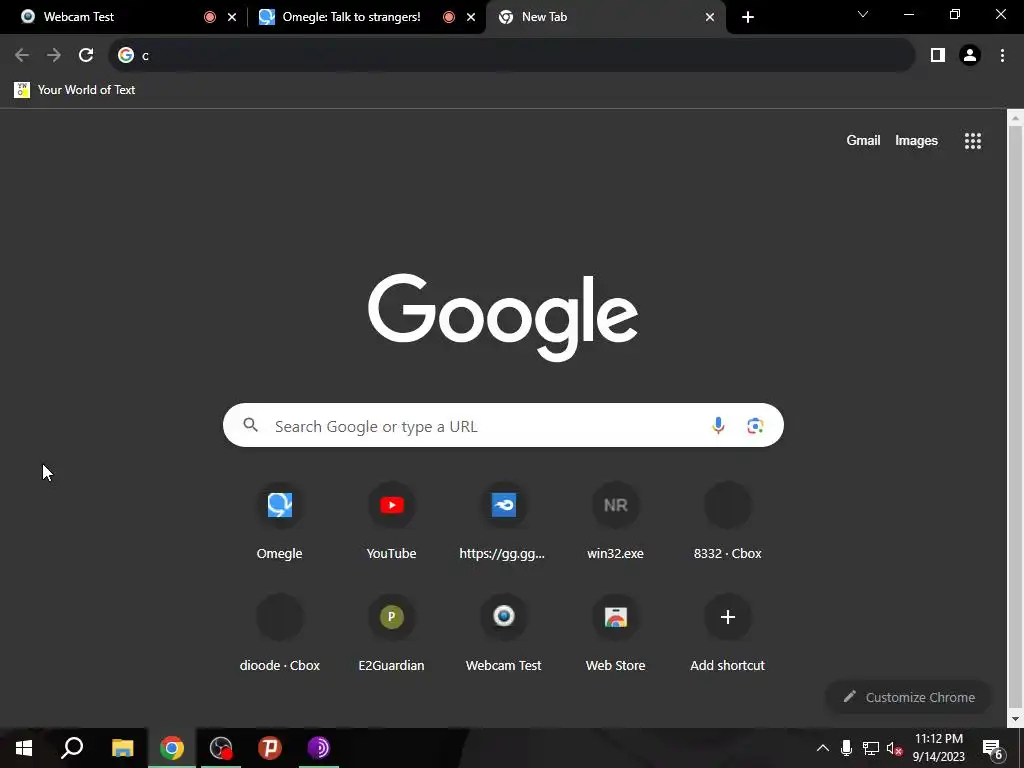
Task: Open the Google apps grid
Action: 972,140
